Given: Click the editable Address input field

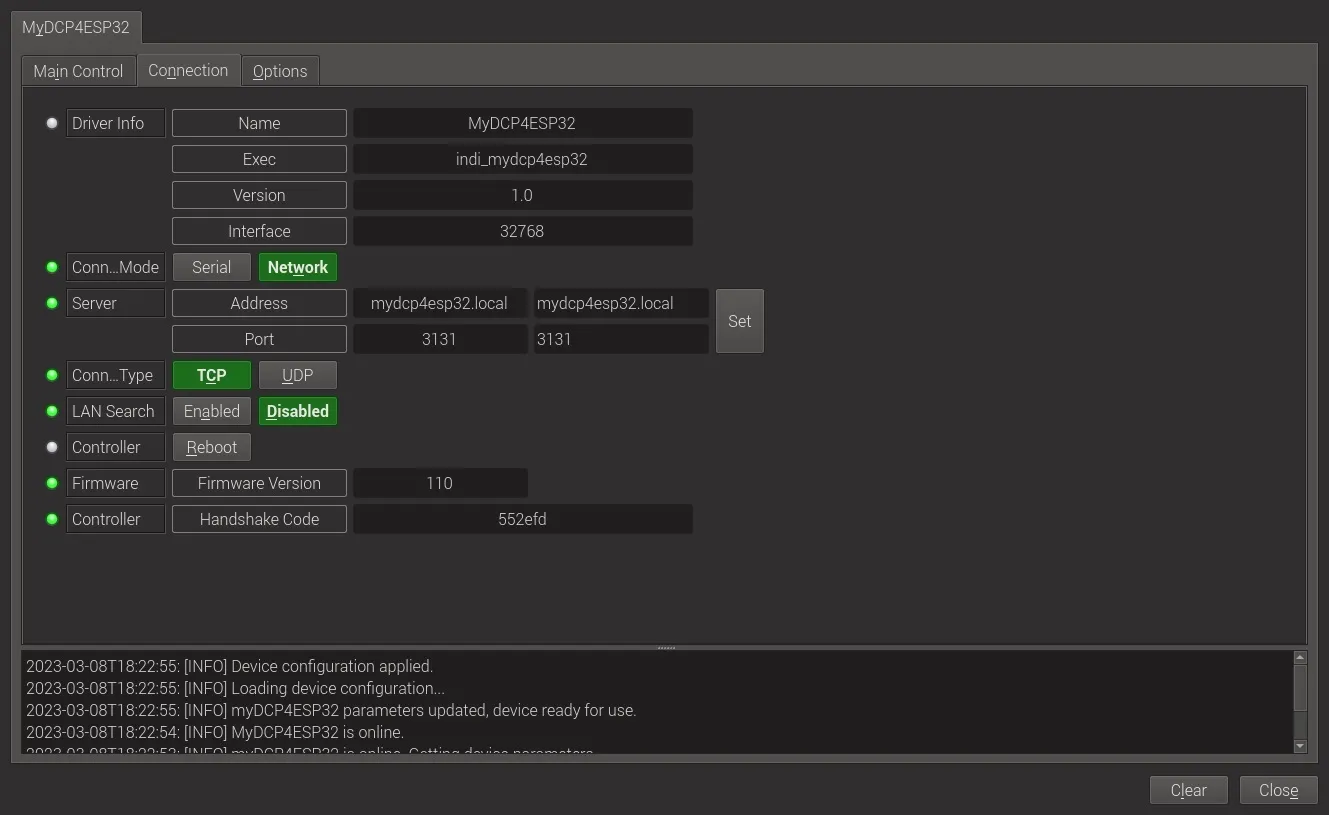Looking at the screenshot, I should (621, 303).
